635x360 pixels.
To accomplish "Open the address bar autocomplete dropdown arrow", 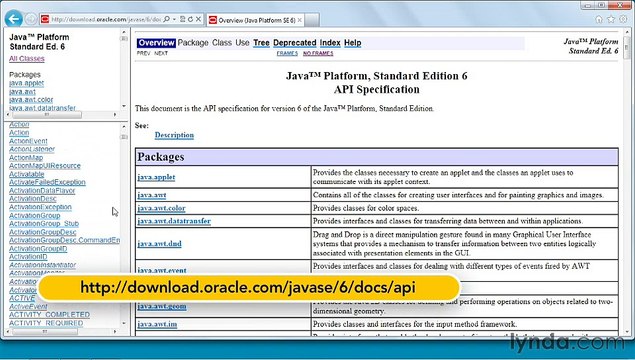I will click(x=174, y=19).
